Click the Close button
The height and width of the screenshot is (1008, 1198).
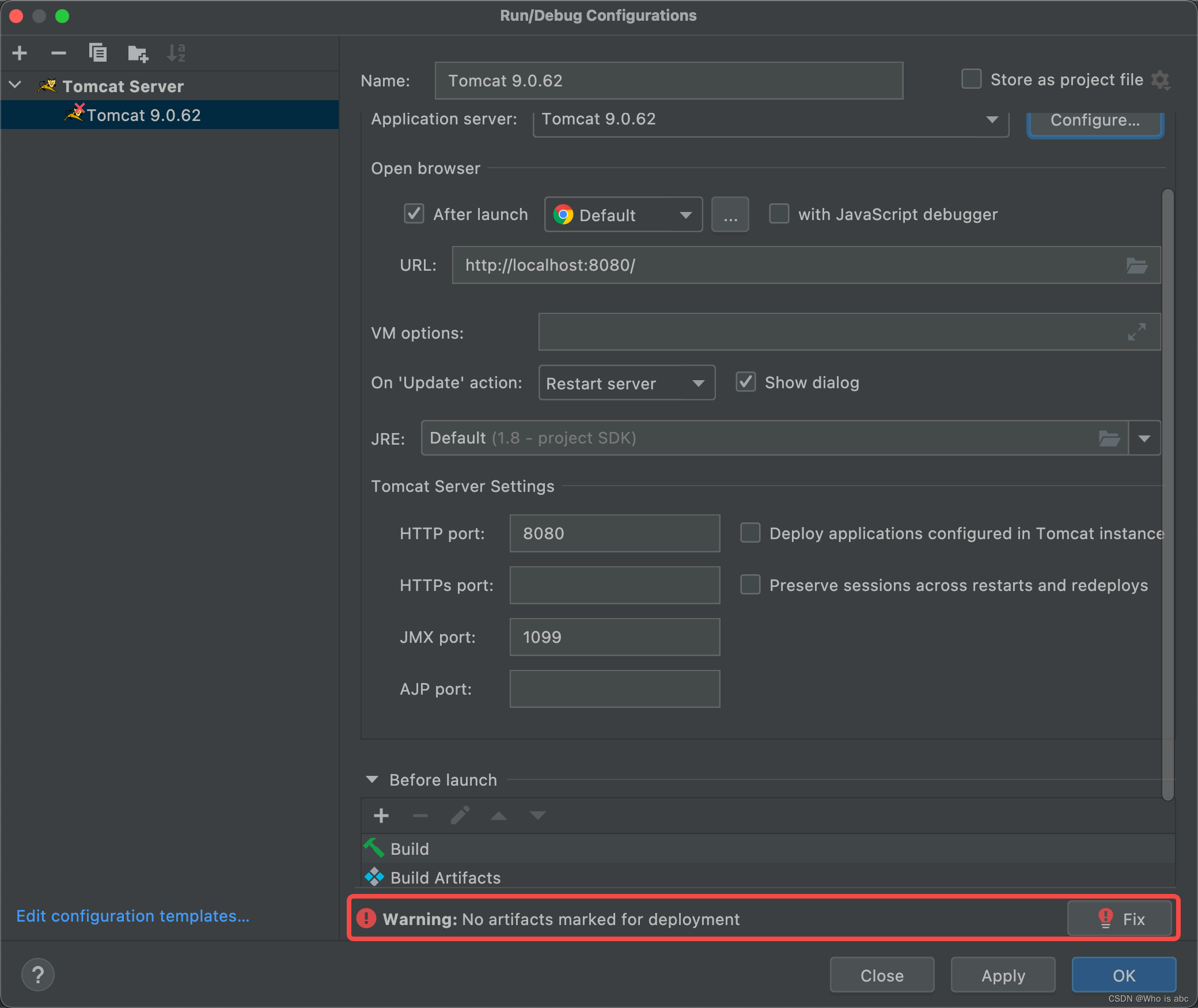pyautogui.click(x=882, y=975)
